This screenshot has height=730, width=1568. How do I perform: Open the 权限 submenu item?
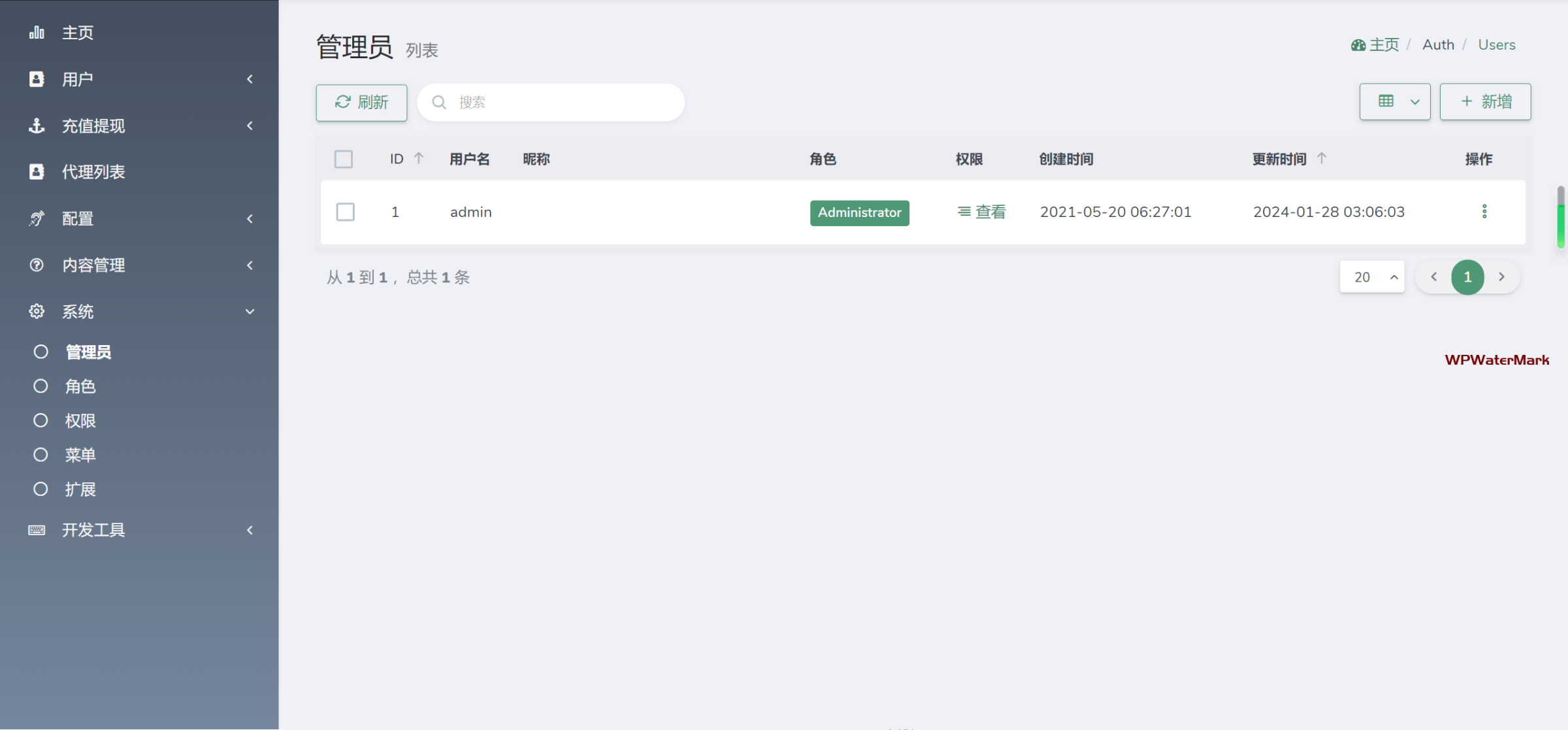(80, 421)
